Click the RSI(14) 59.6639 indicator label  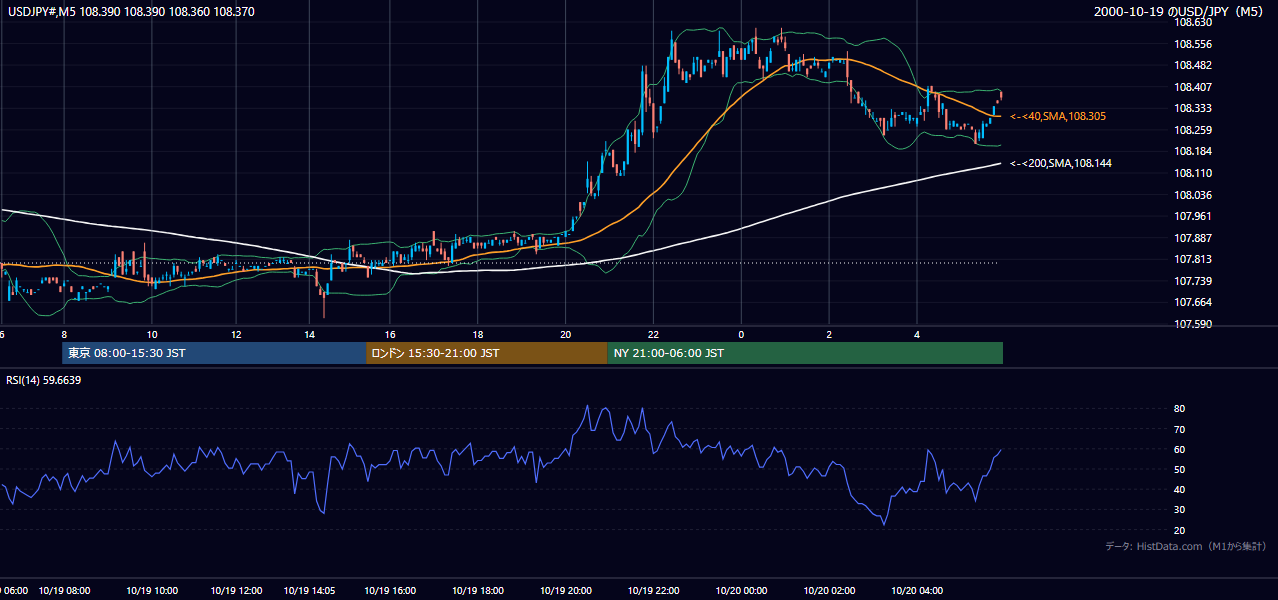pos(44,380)
